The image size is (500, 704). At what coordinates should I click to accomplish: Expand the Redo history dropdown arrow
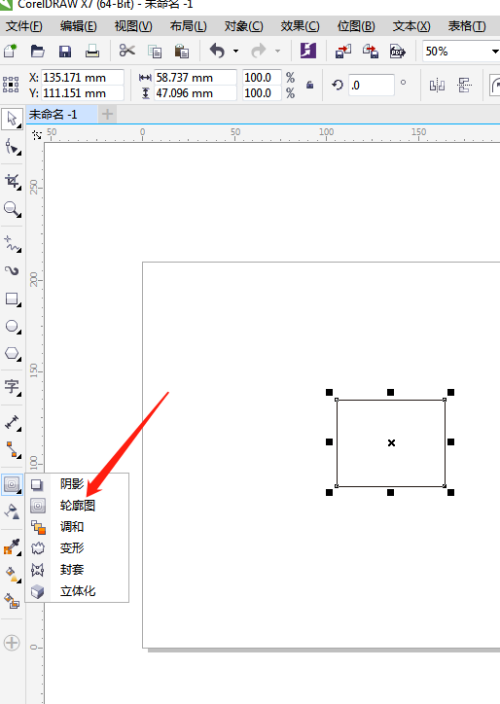[277, 51]
